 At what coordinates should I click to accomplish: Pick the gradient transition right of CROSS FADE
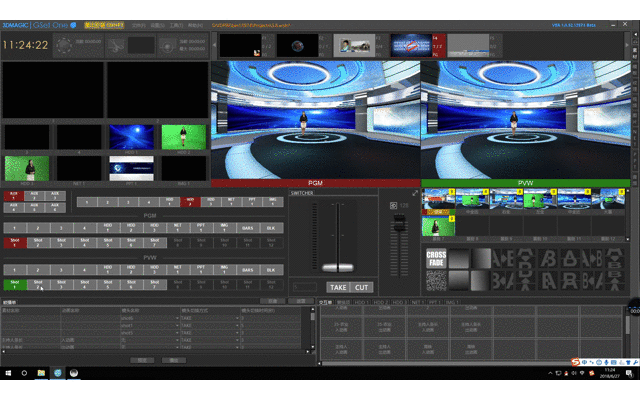[x=459, y=258]
